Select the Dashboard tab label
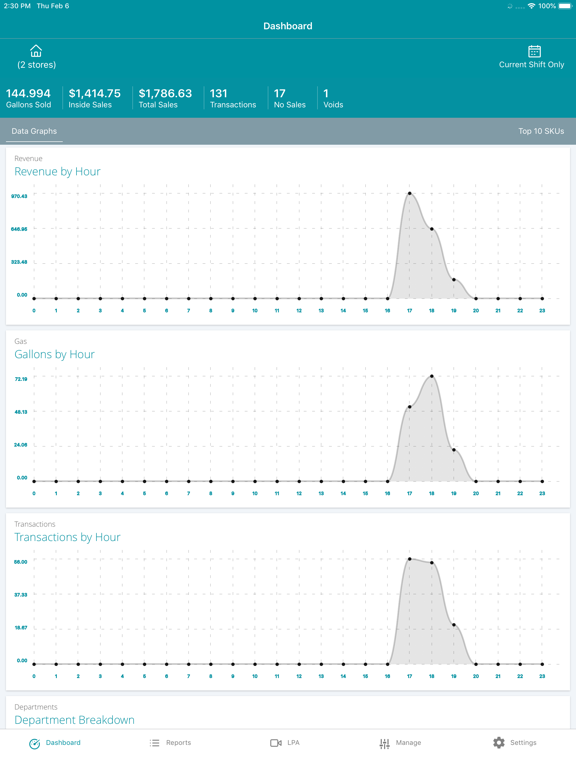 coord(63,743)
